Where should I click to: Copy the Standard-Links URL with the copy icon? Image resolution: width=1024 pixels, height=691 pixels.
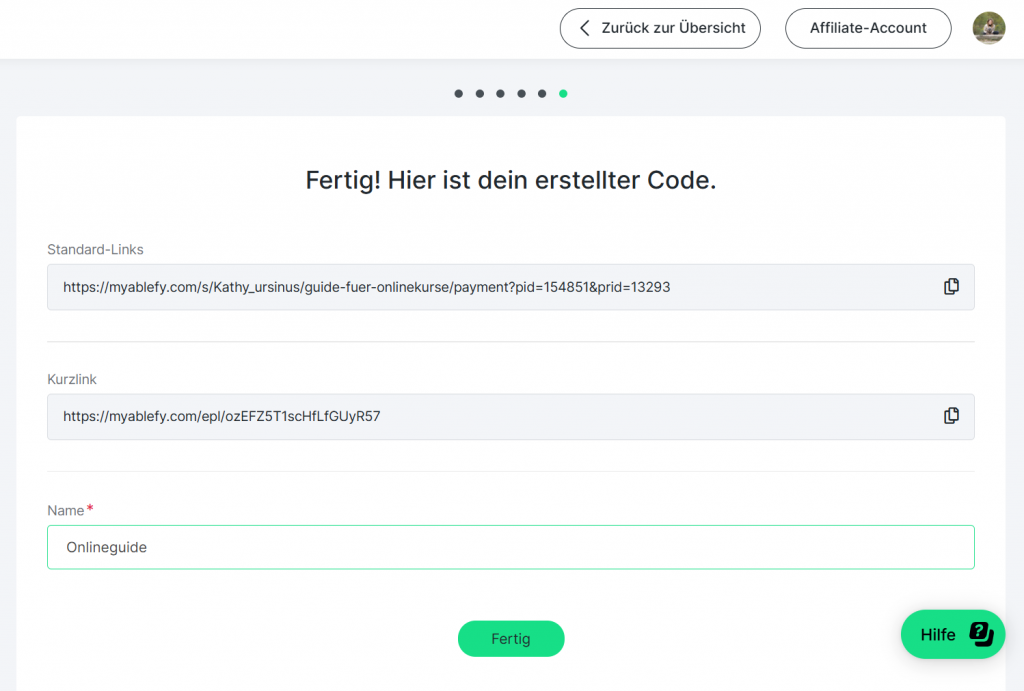click(x=951, y=287)
